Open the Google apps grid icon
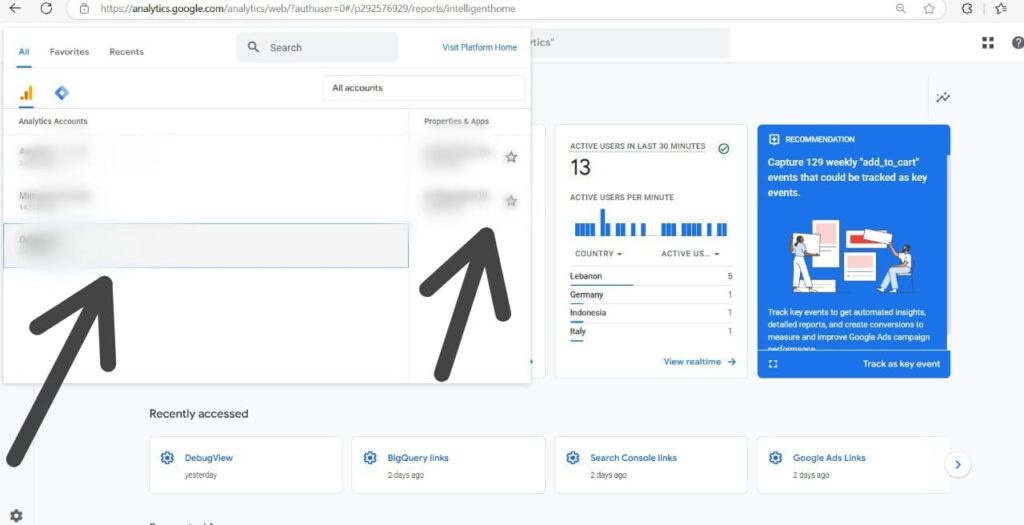The image size is (1024, 525). click(988, 43)
